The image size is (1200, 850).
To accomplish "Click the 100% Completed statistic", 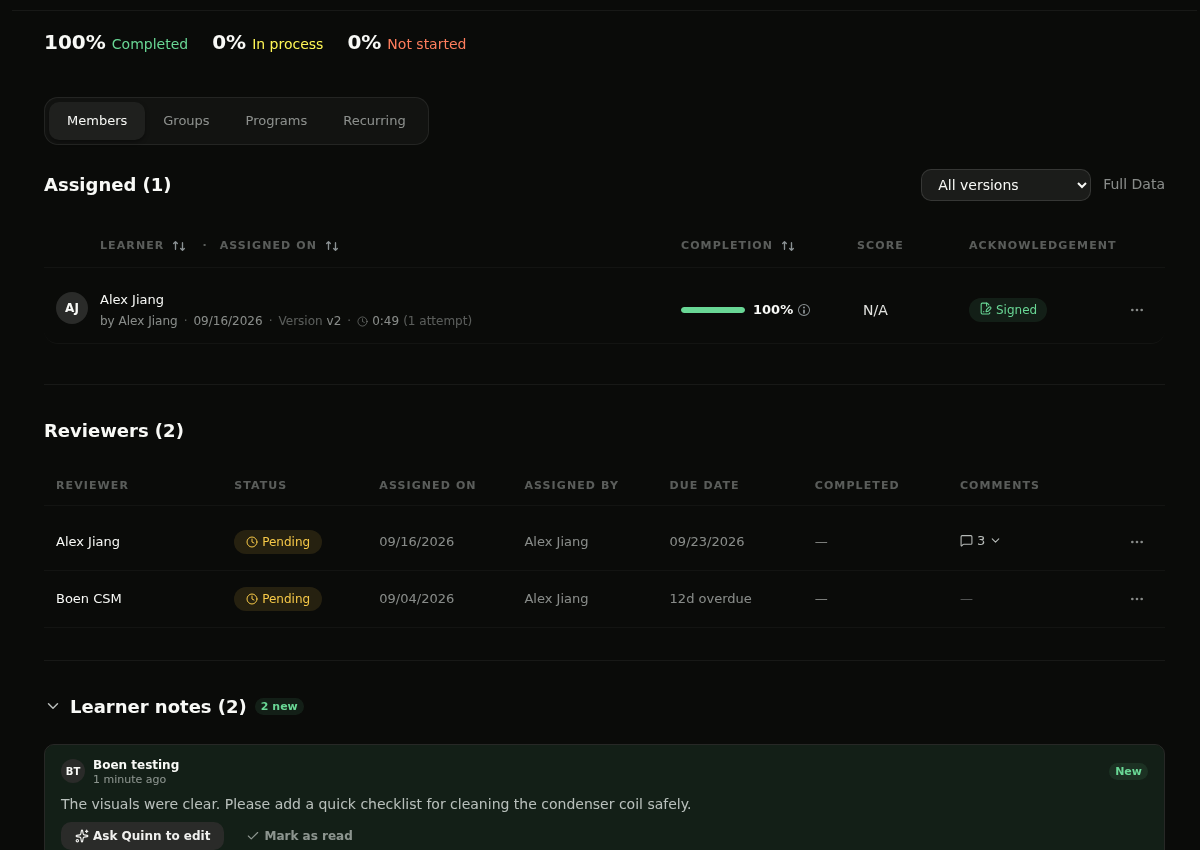I will pos(116,43).
